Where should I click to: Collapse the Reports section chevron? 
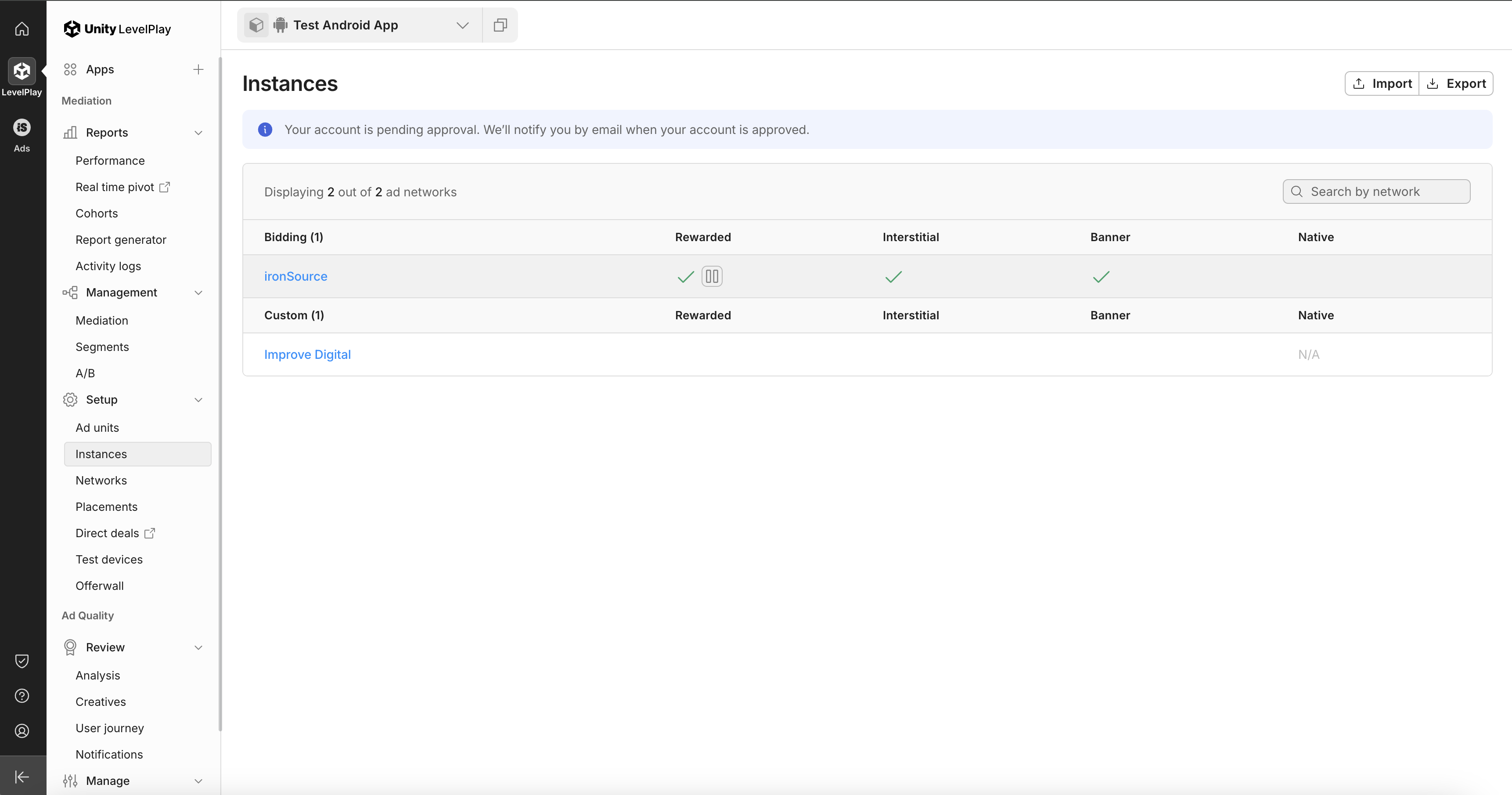(198, 133)
